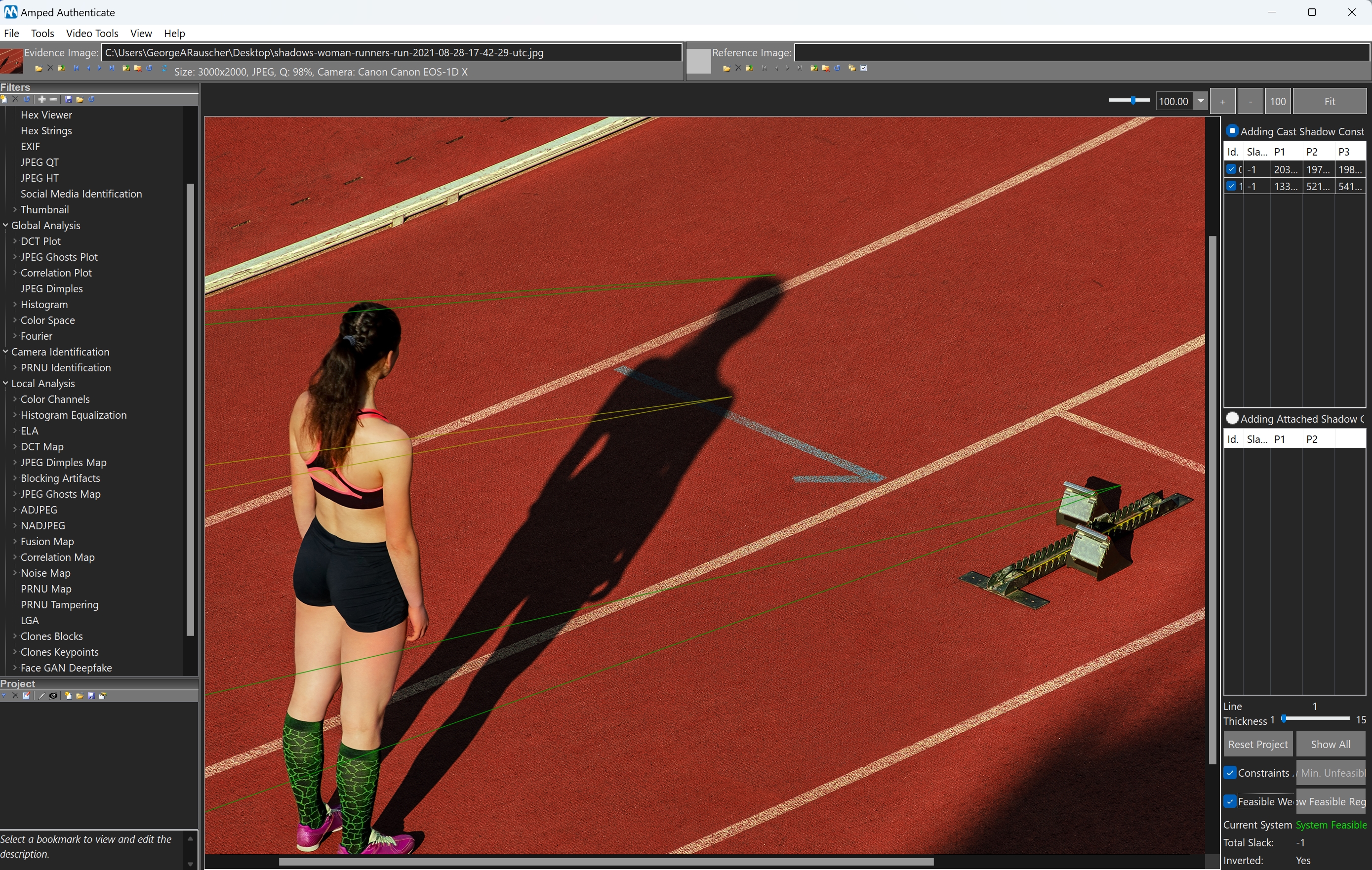
Task: Uncheck the Constraints checkbox
Action: coord(1230,773)
